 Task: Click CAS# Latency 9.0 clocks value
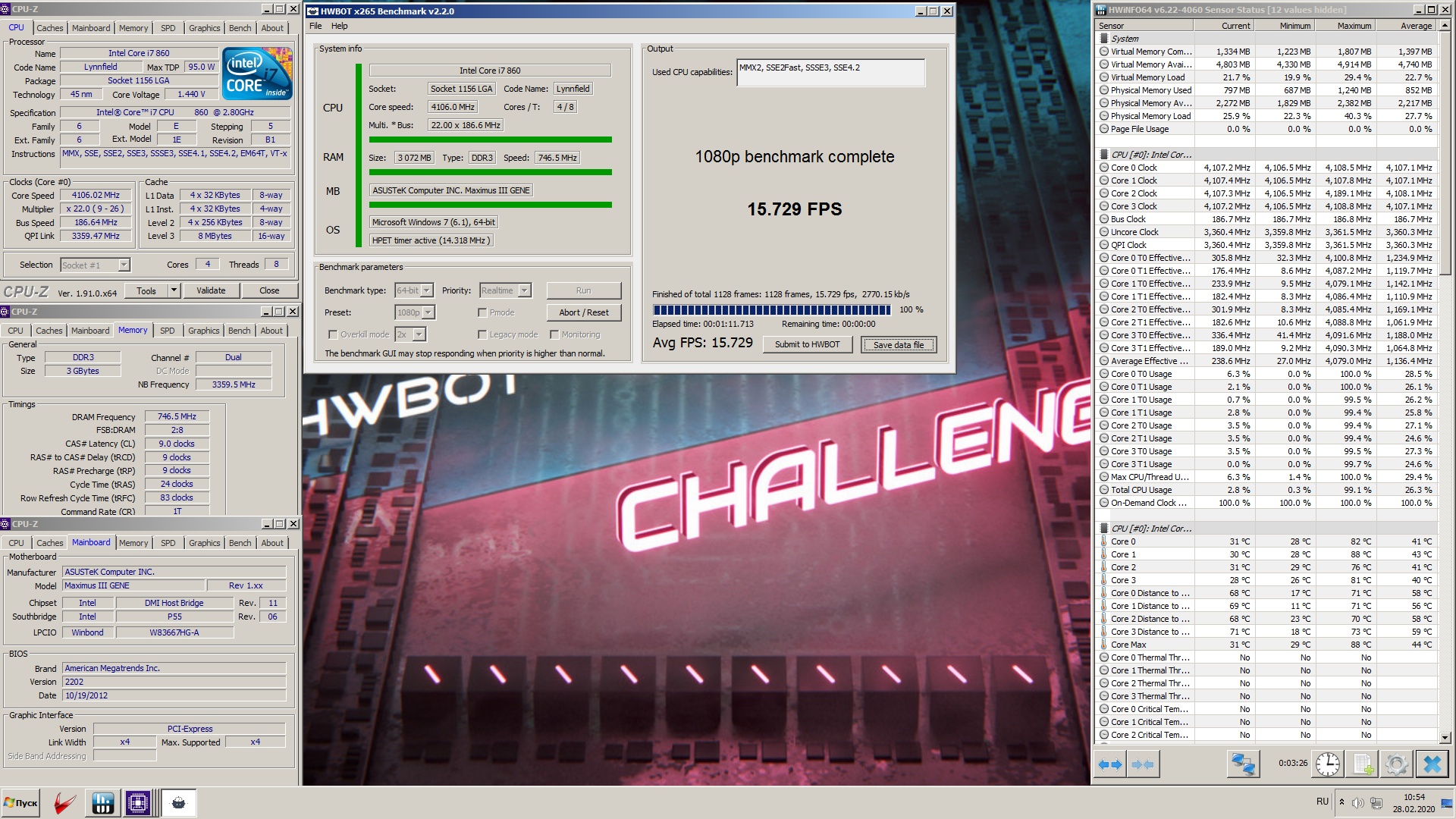(x=177, y=444)
